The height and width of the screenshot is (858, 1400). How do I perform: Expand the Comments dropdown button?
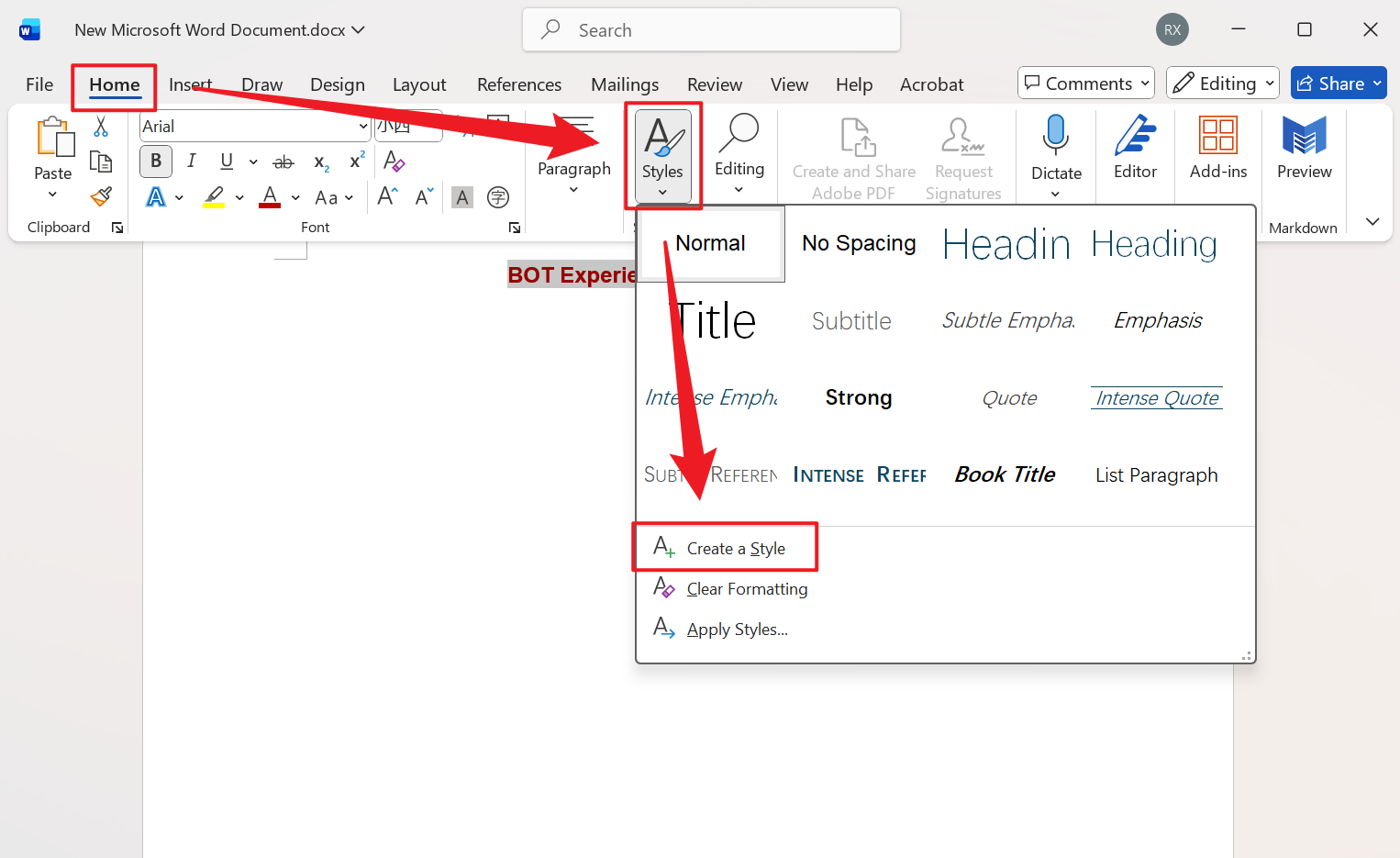click(x=1086, y=84)
